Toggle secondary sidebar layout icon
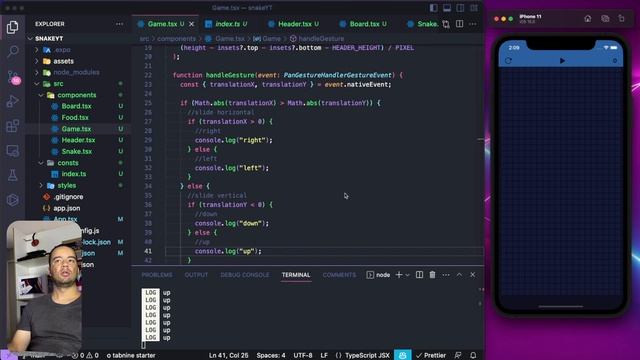 (460, 8)
